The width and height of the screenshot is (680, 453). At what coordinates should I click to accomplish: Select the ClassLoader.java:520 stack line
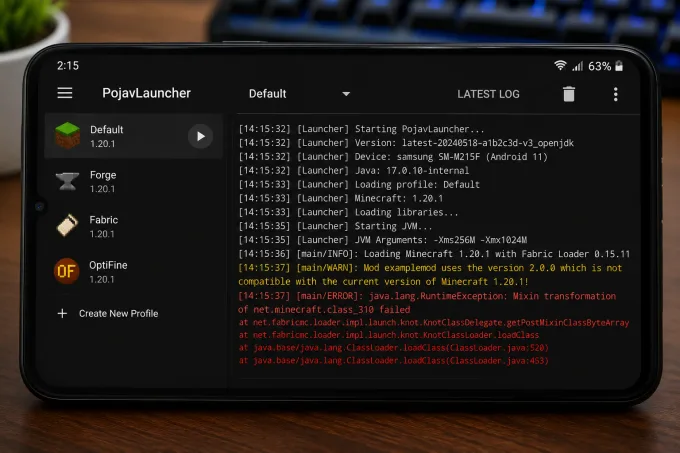click(x=393, y=348)
